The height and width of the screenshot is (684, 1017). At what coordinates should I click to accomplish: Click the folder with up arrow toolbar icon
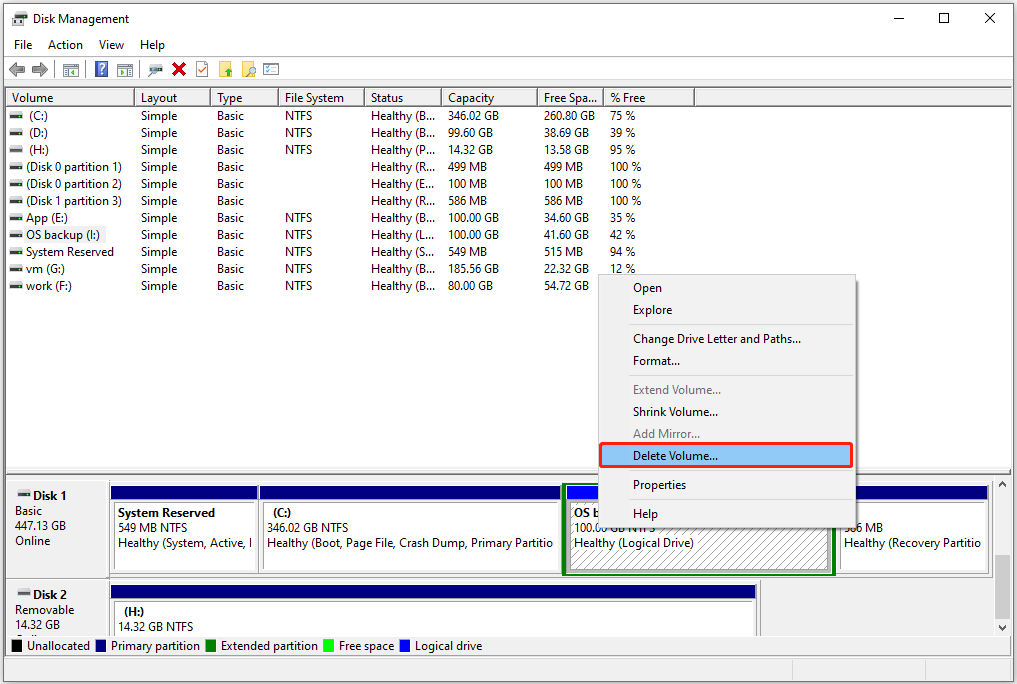(x=226, y=69)
